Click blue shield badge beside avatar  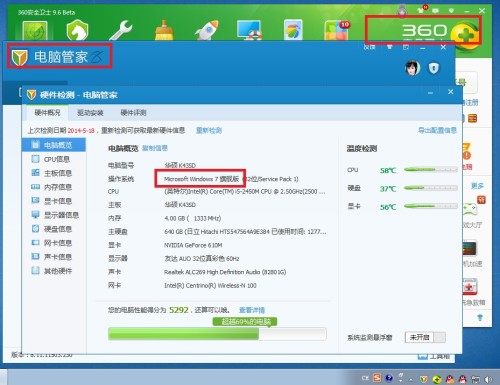(x=434, y=68)
